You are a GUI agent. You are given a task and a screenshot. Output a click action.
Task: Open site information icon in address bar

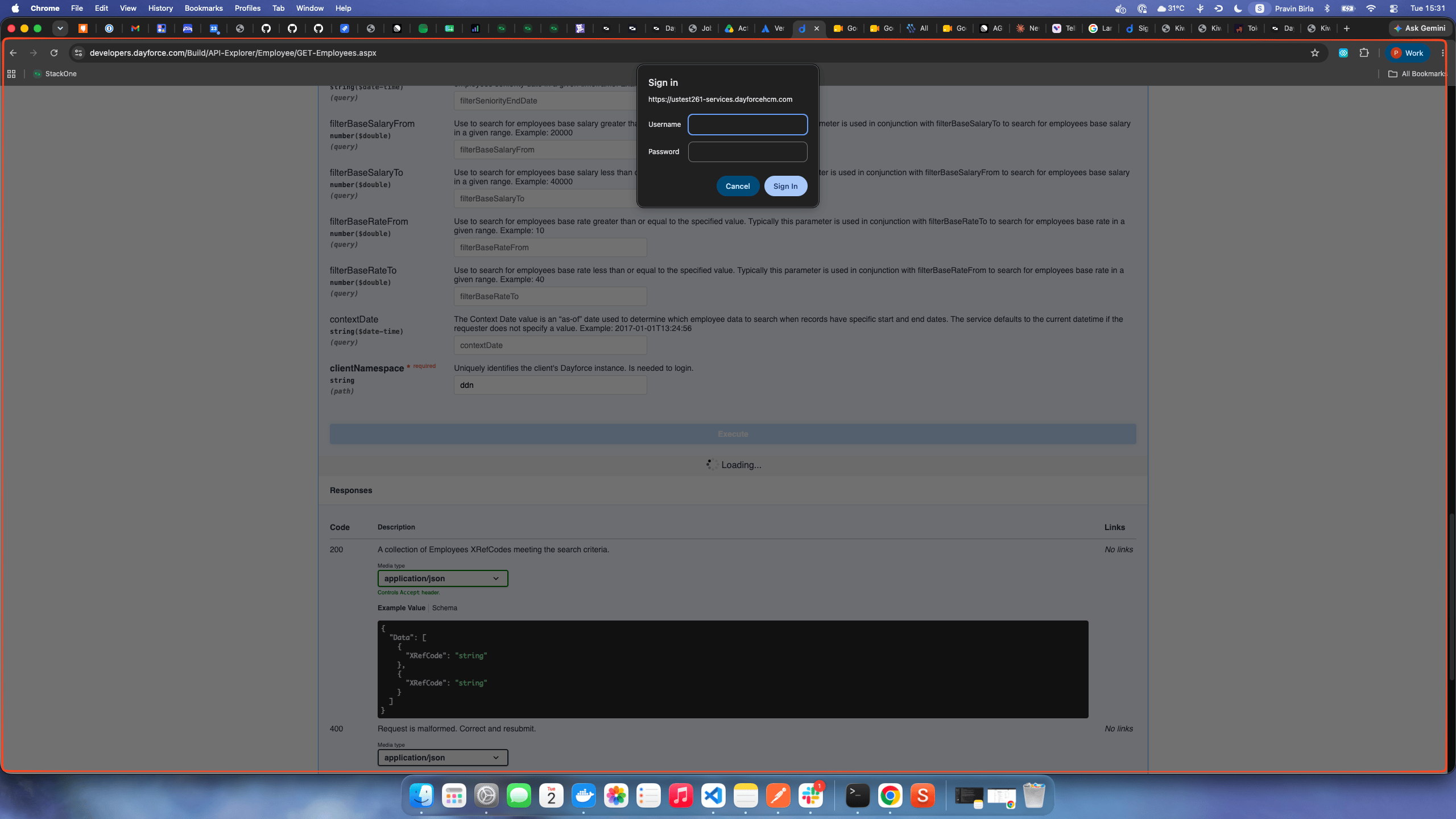78,53
